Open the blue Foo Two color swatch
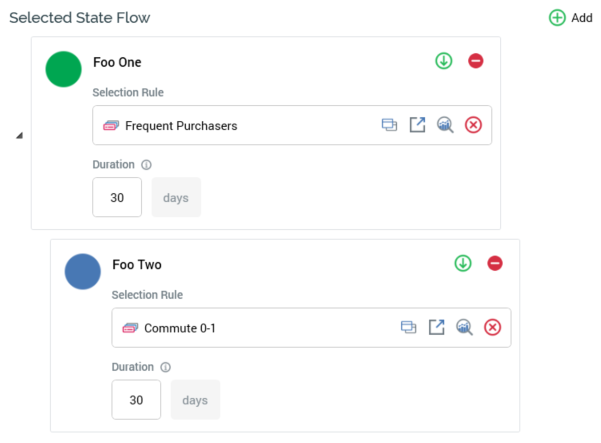 [82, 271]
